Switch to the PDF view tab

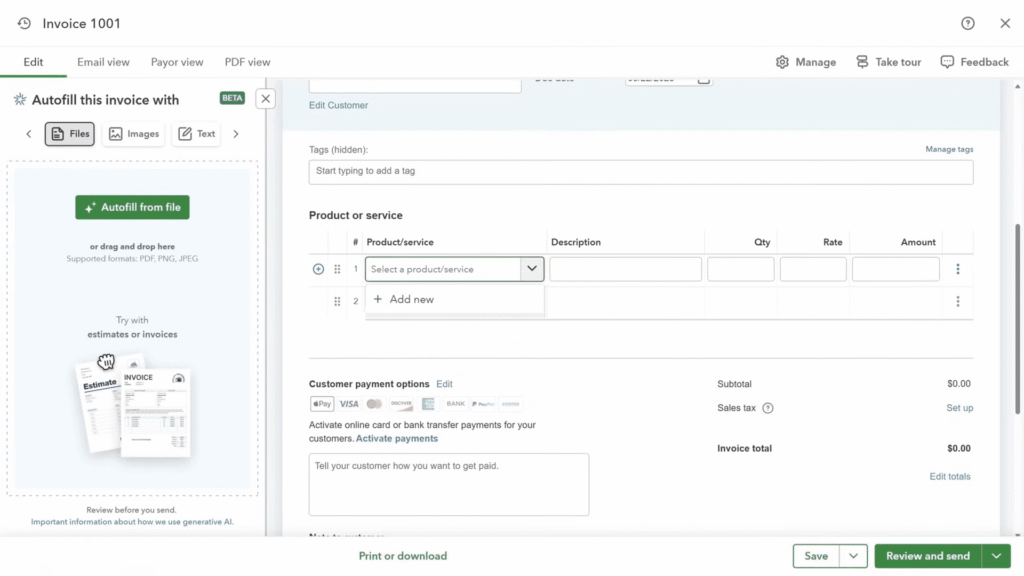point(247,62)
